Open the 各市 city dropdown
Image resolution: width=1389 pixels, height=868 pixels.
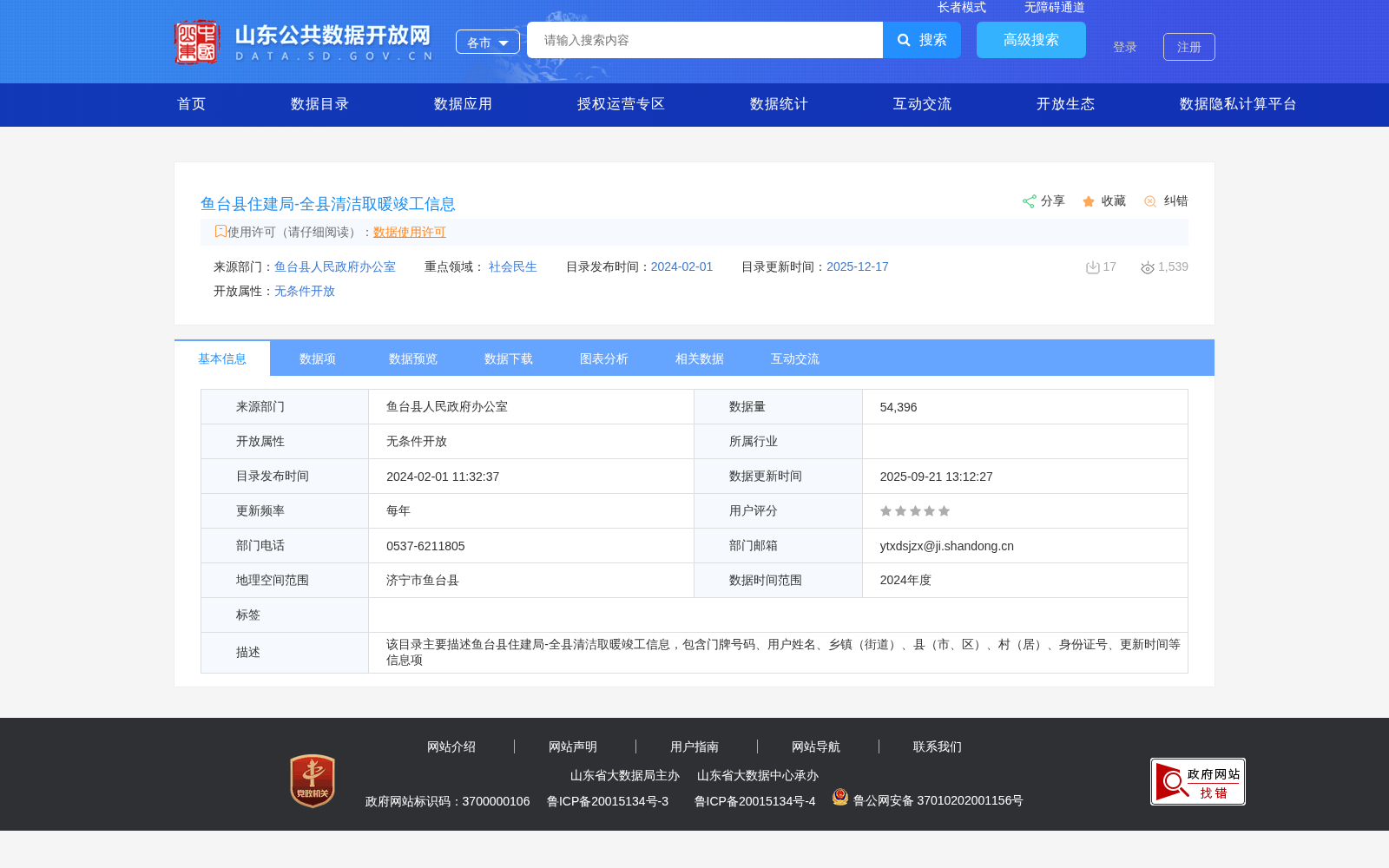pyautogui.click(x=488, y=42)
